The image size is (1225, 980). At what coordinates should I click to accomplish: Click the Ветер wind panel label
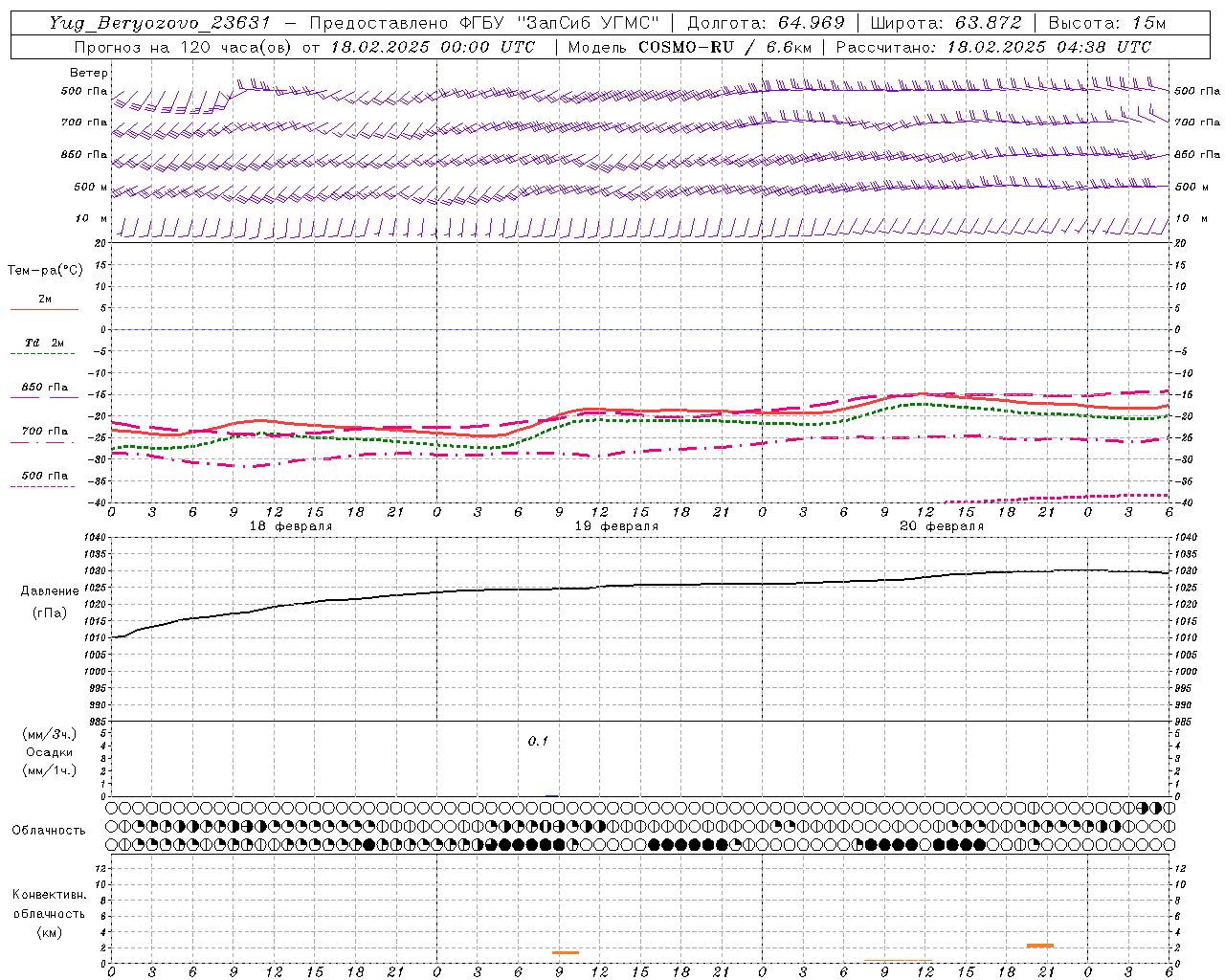point(89,73)
